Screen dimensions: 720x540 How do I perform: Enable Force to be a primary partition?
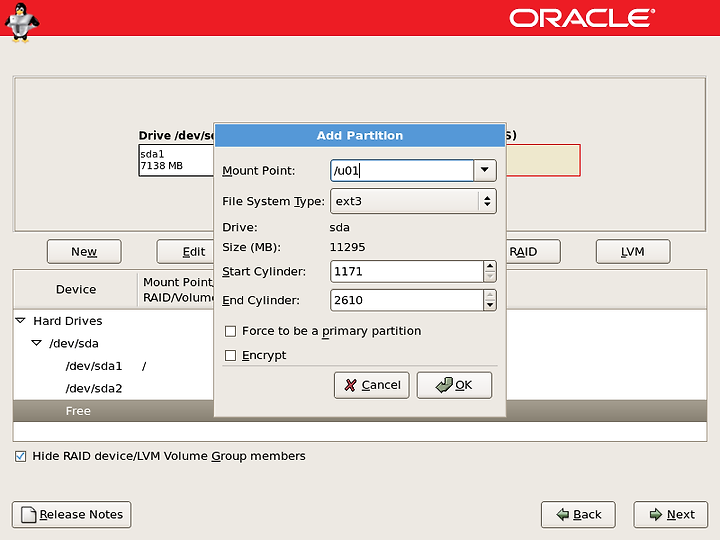point(231,331)
